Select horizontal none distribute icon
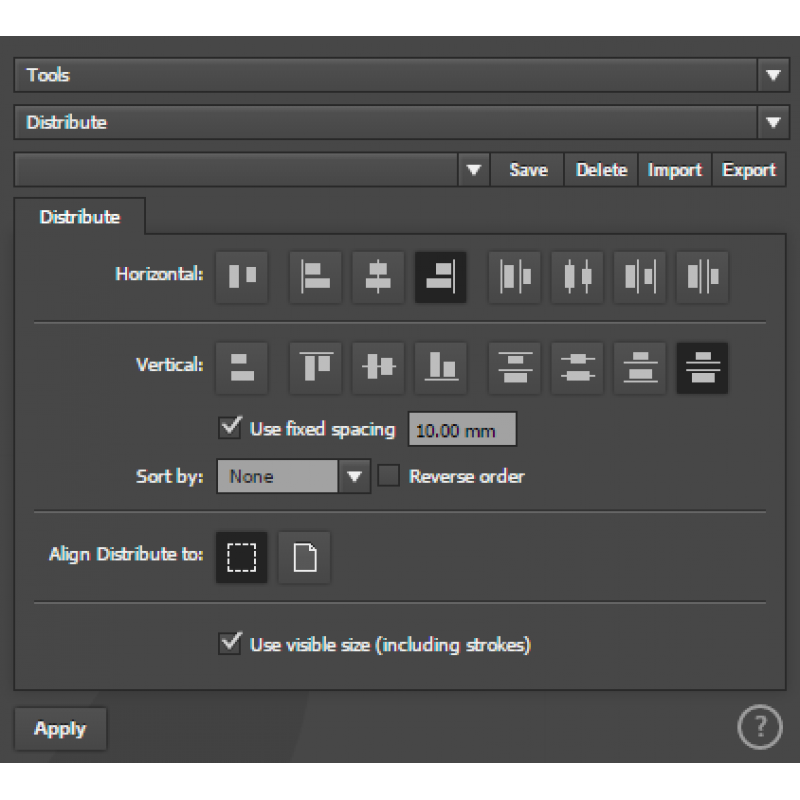Viewport: 800px width, 800px height. click(x=242, y=277)
